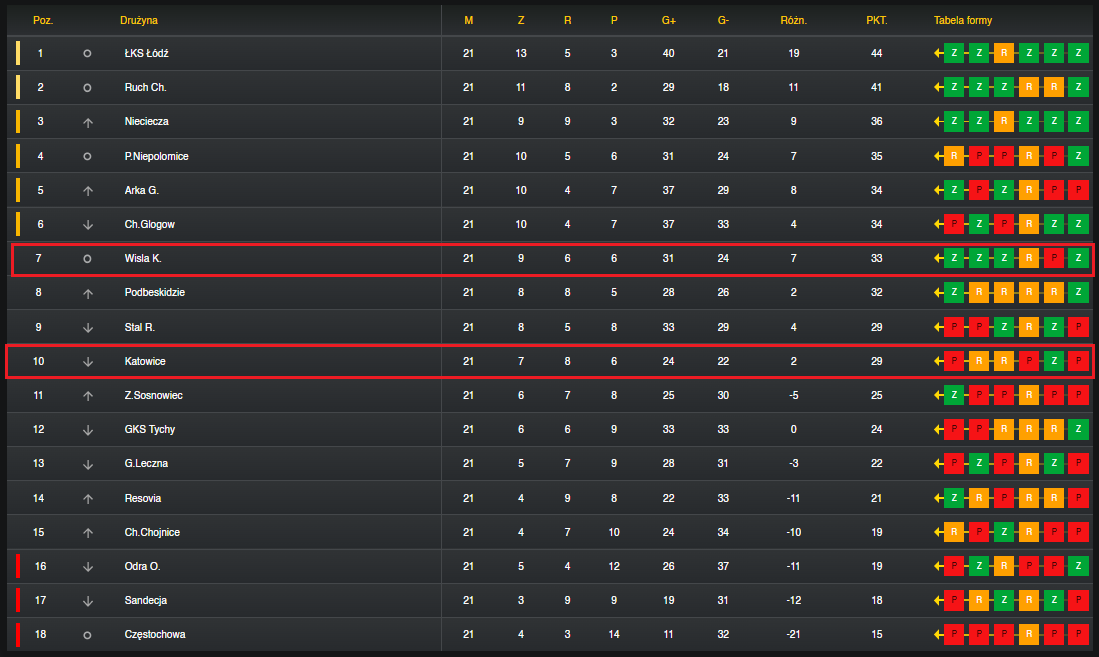Click the unchanged circle icon beside Ruch Ch.
Viewport: 1099px width, 657px height.
(87, 88)
